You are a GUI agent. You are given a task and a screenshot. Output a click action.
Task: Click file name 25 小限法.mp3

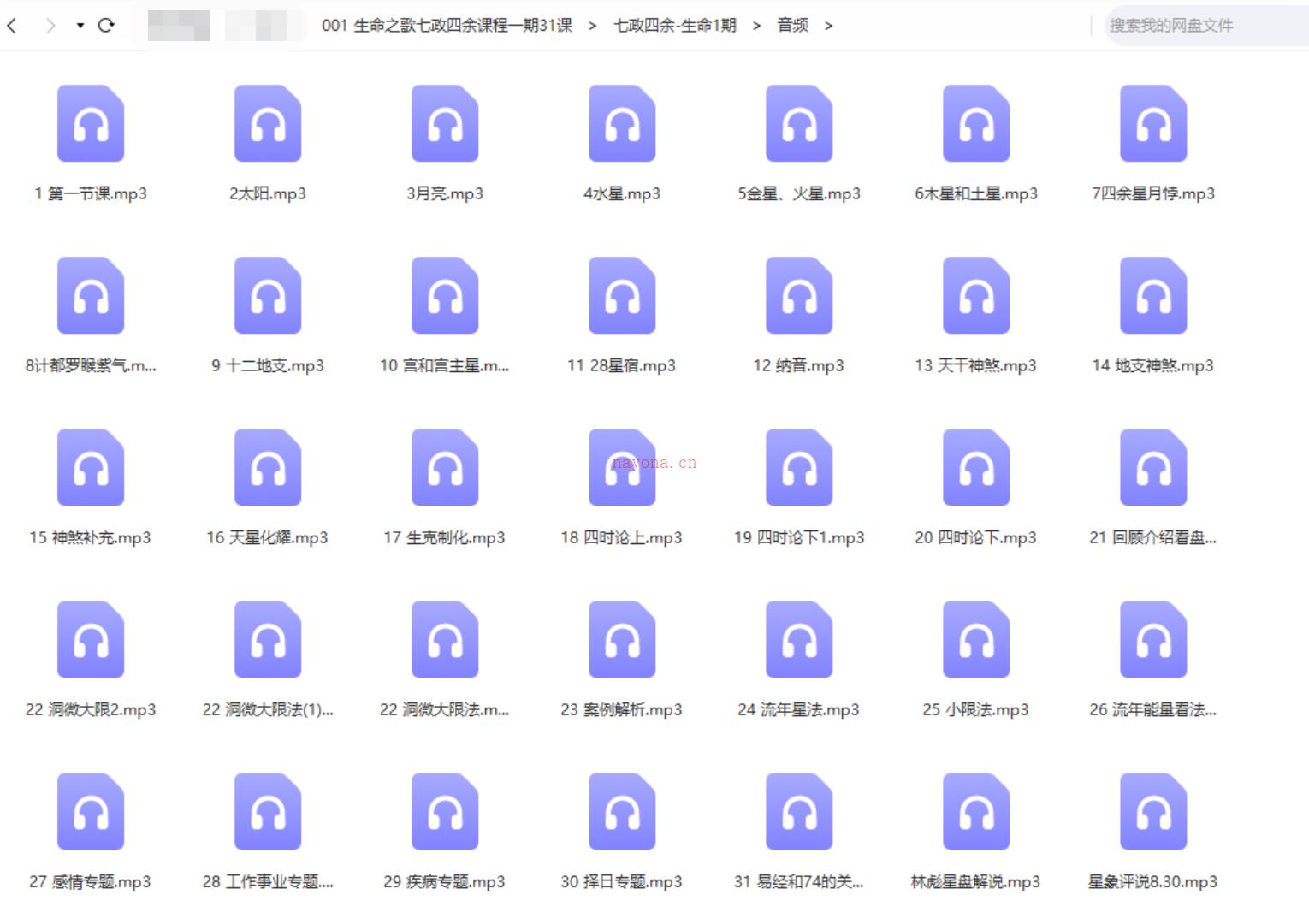tap(976, 709)
